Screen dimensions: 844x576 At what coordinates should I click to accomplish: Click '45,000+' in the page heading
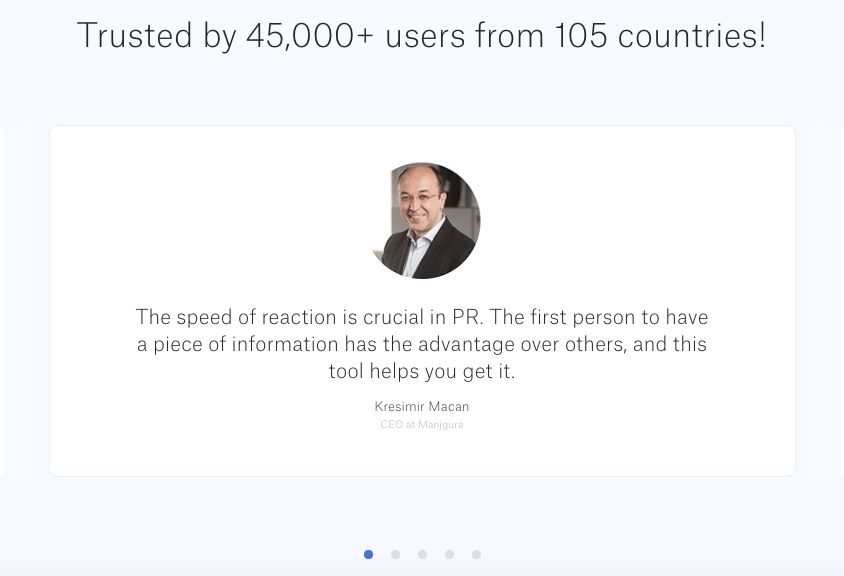[310, 36]
